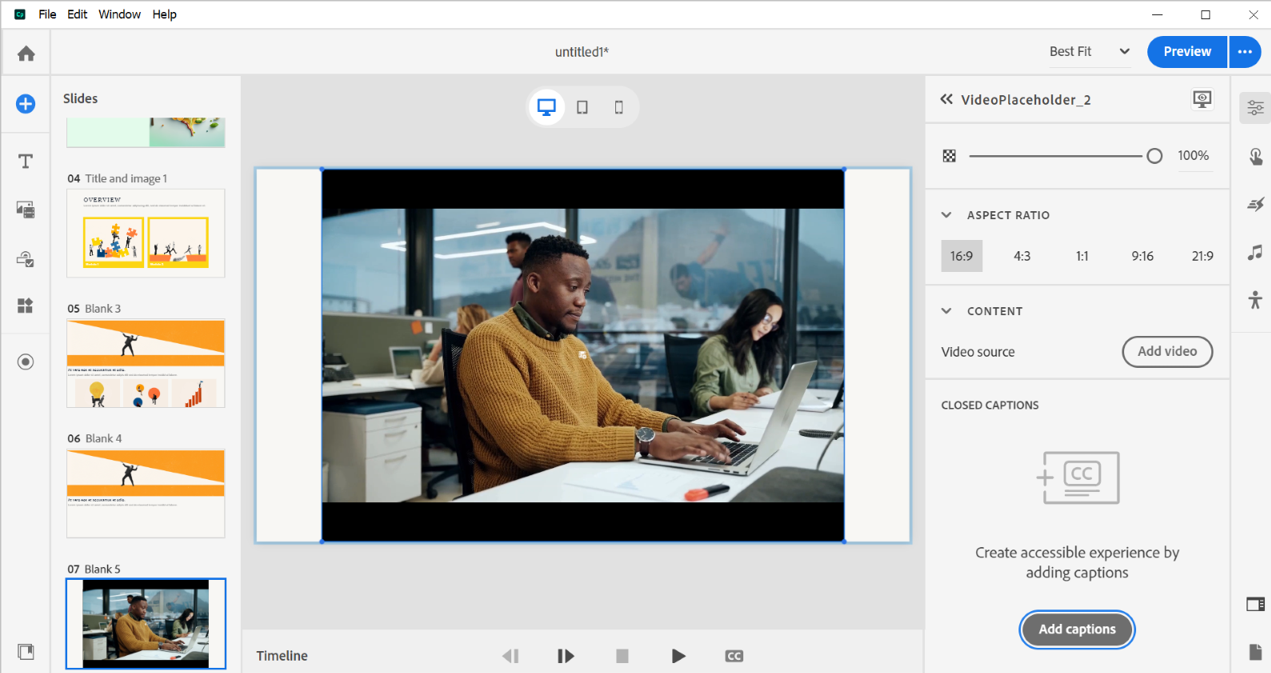Open the Audio panel music note icon
This screenshot has width=1271, height=673.
point(1255,252)
